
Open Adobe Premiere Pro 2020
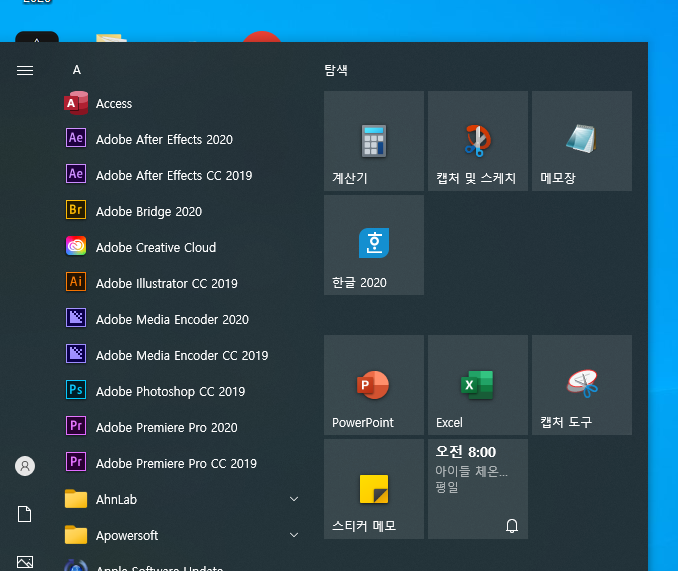(182, 427)
